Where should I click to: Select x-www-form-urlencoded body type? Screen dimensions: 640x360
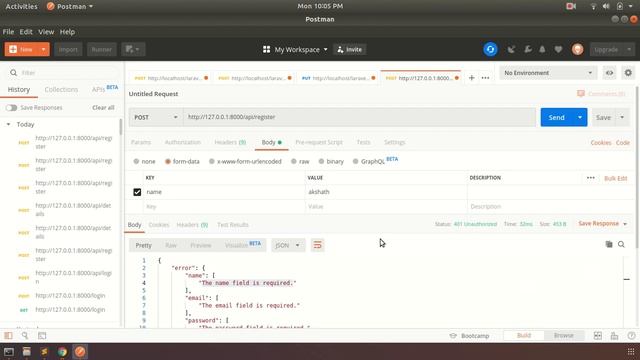click(x=211, y=161)
